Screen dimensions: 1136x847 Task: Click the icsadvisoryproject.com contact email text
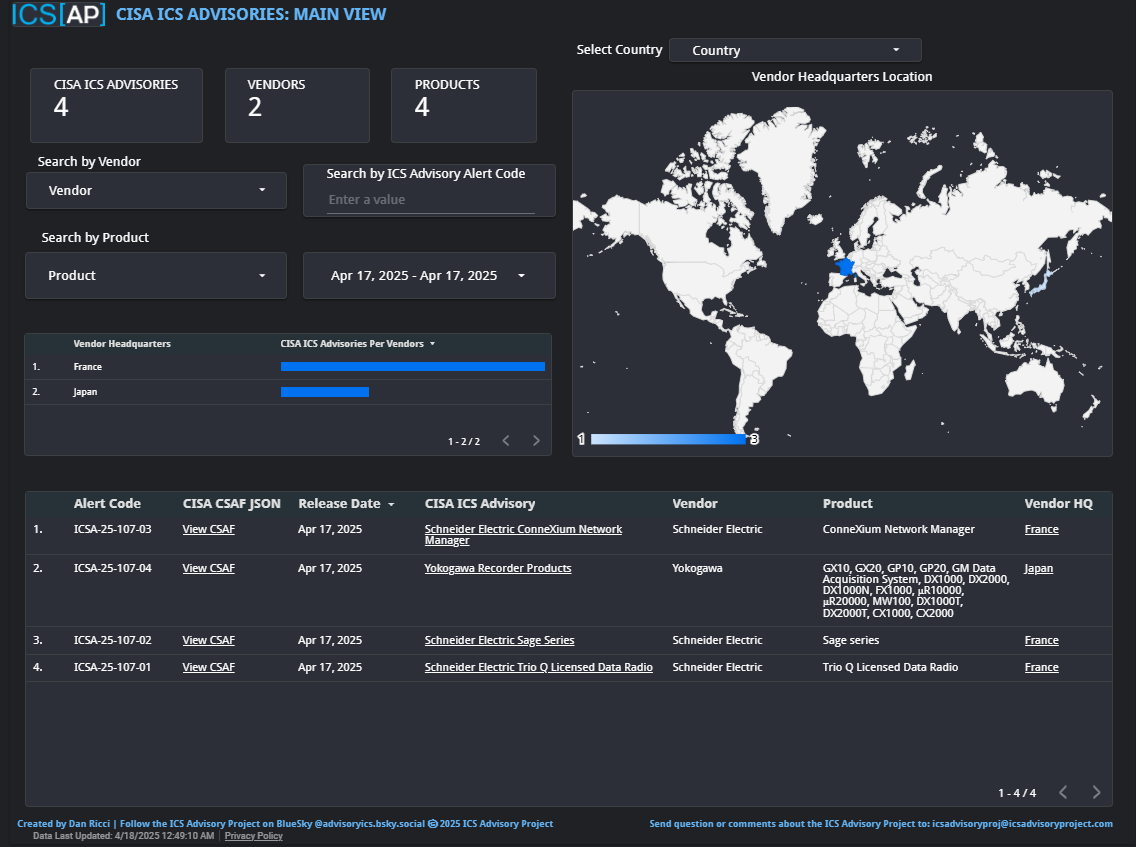(x=1022, y=824)
